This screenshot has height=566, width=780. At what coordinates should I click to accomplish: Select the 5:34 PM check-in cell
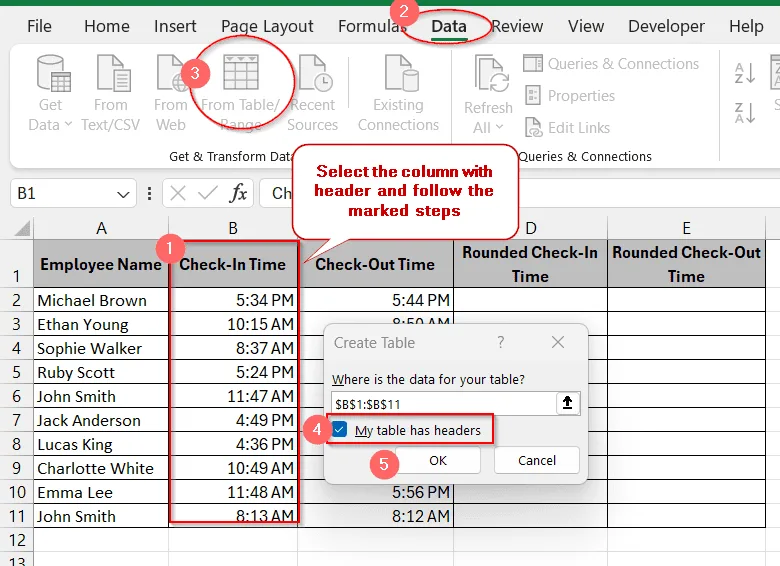coord(233,300)
